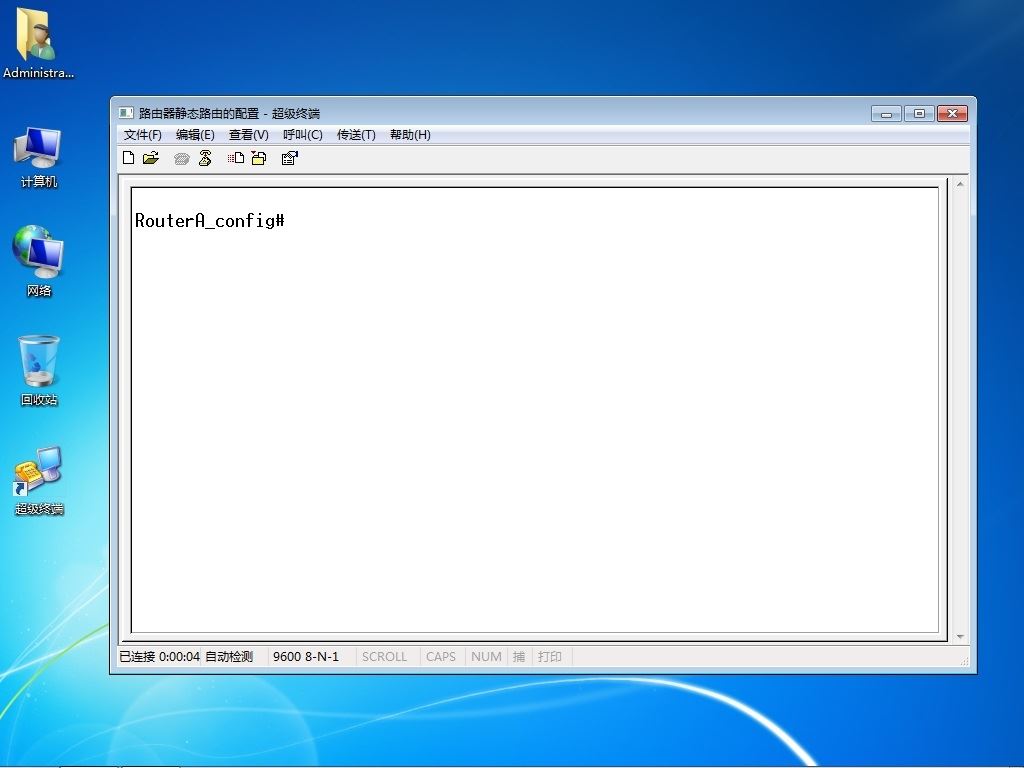The height and width of the screenshot is (768, 1024).
Task: Click the Receive file toolbar icon
Action: coord(259,158)
